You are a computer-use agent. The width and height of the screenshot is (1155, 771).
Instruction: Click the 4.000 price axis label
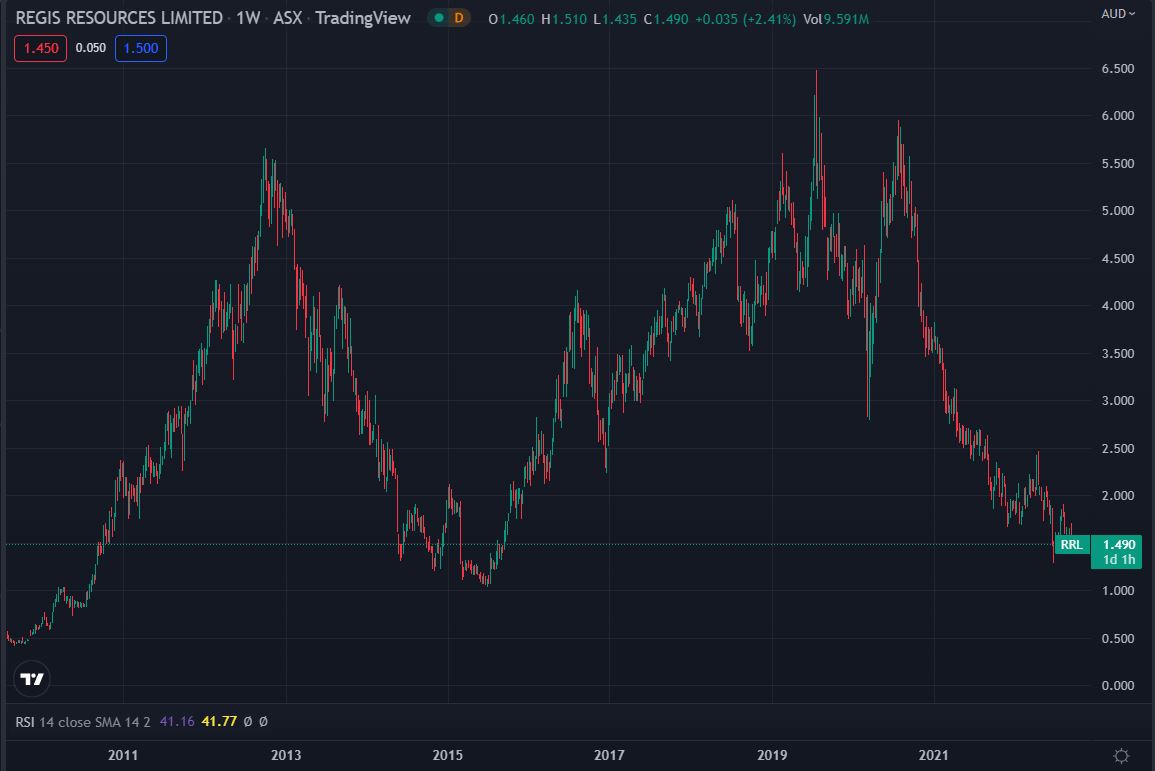click(x=1117, y=306)
